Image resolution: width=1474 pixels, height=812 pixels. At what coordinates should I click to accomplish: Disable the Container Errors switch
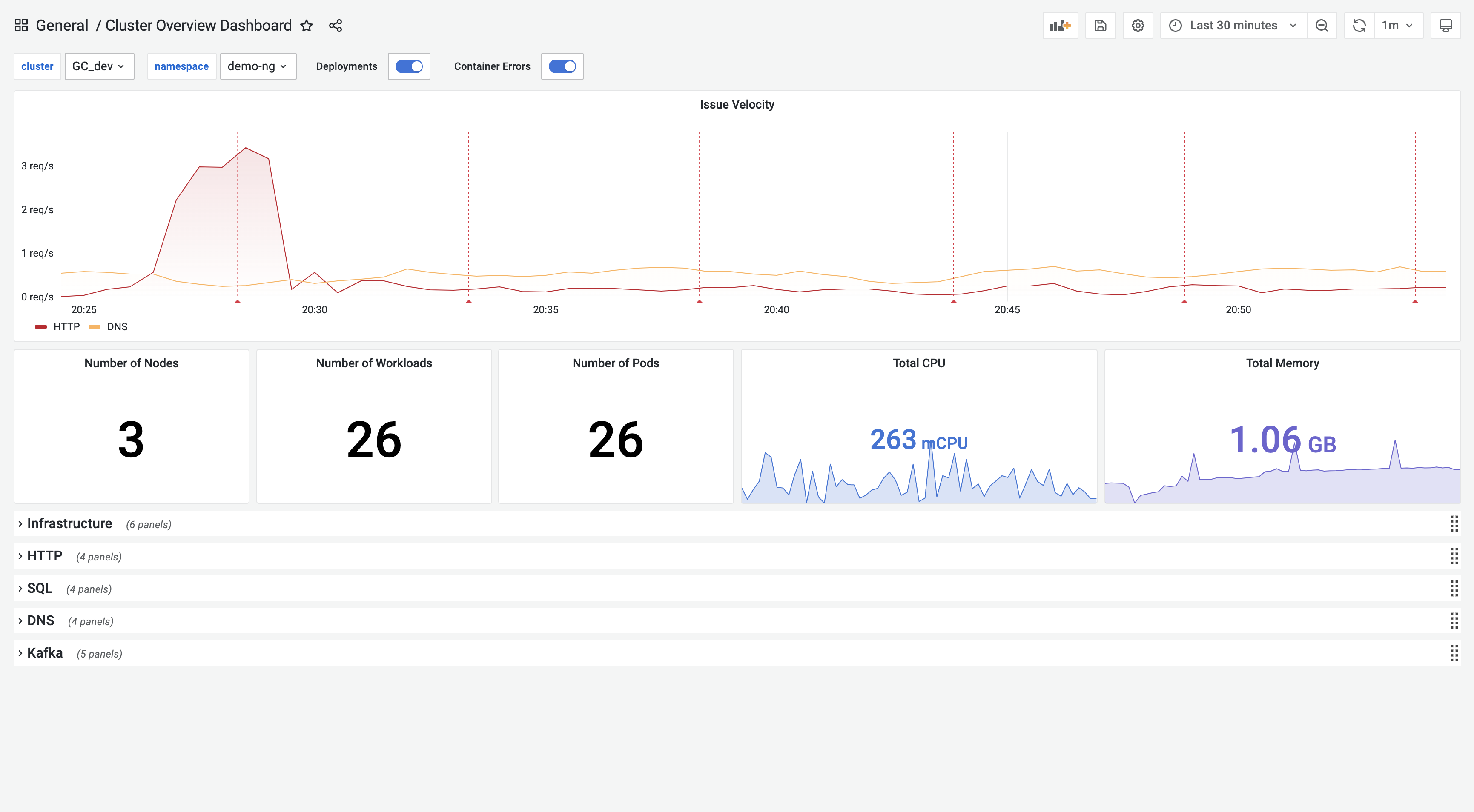click(562, 66)
